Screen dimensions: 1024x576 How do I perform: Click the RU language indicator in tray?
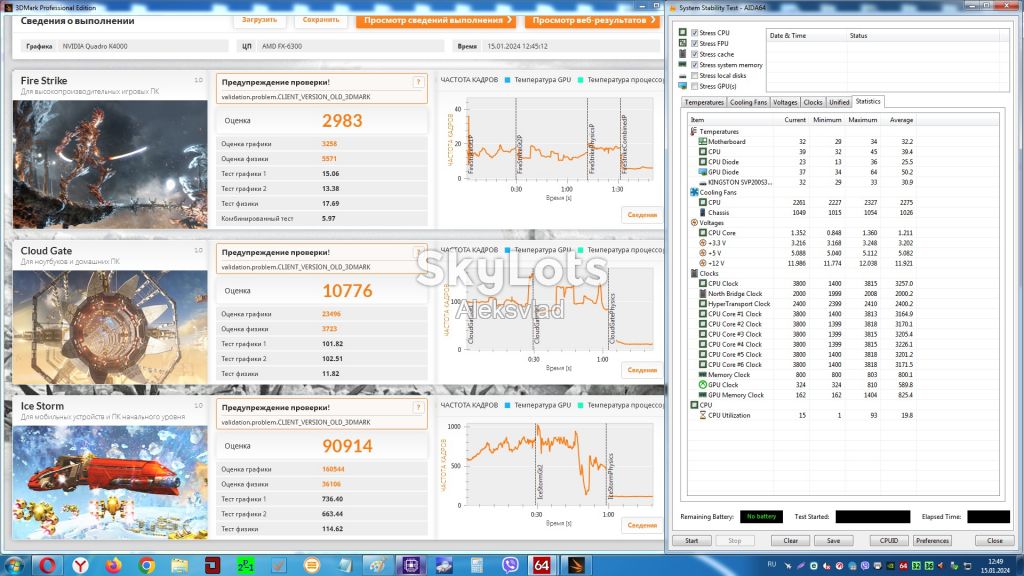(x=772, y=564)
